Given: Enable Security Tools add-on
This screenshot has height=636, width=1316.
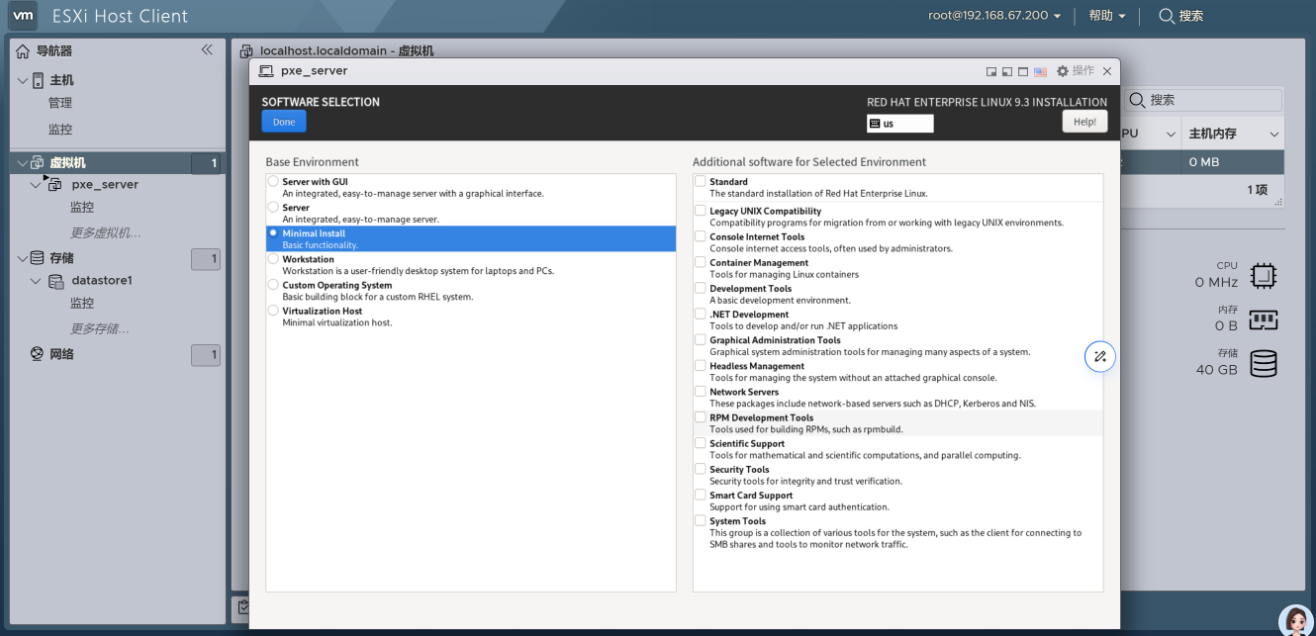Looking at the screenshot, I should [x=700, y=469].
